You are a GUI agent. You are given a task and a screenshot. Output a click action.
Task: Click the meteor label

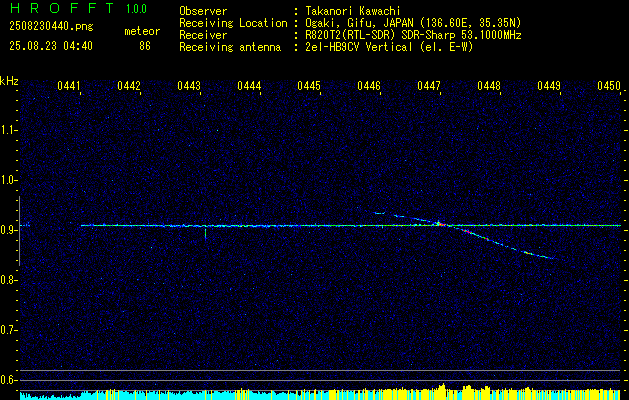point(142,31)
